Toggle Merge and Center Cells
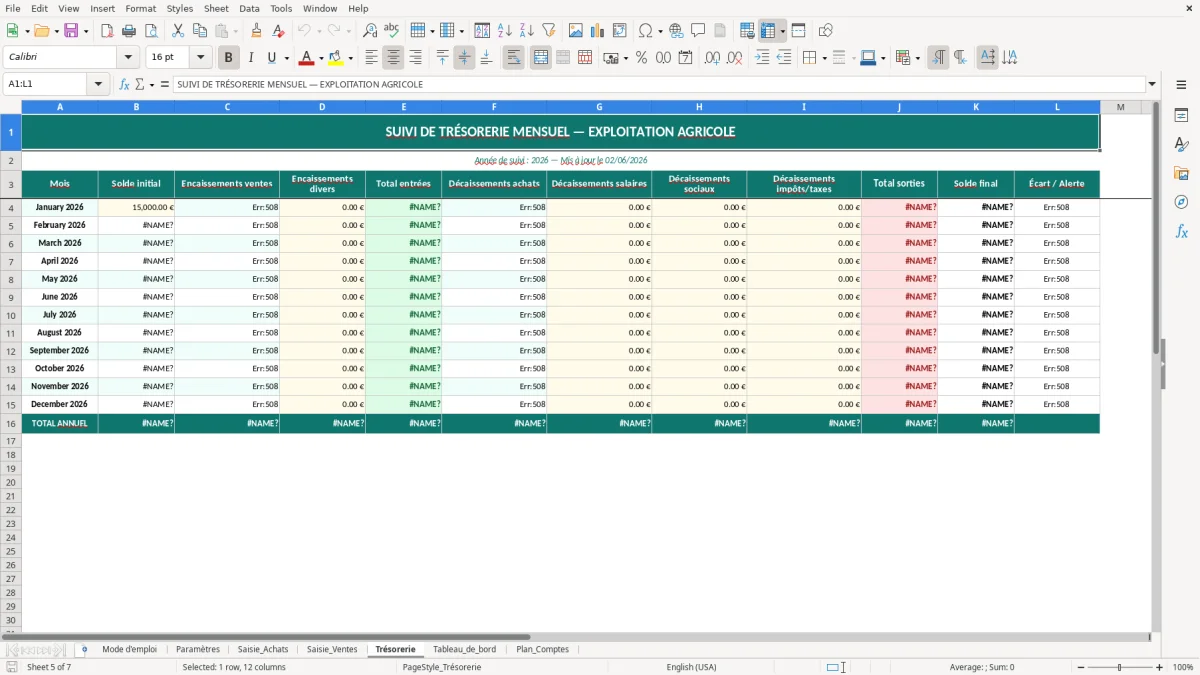 coord(541,58)
